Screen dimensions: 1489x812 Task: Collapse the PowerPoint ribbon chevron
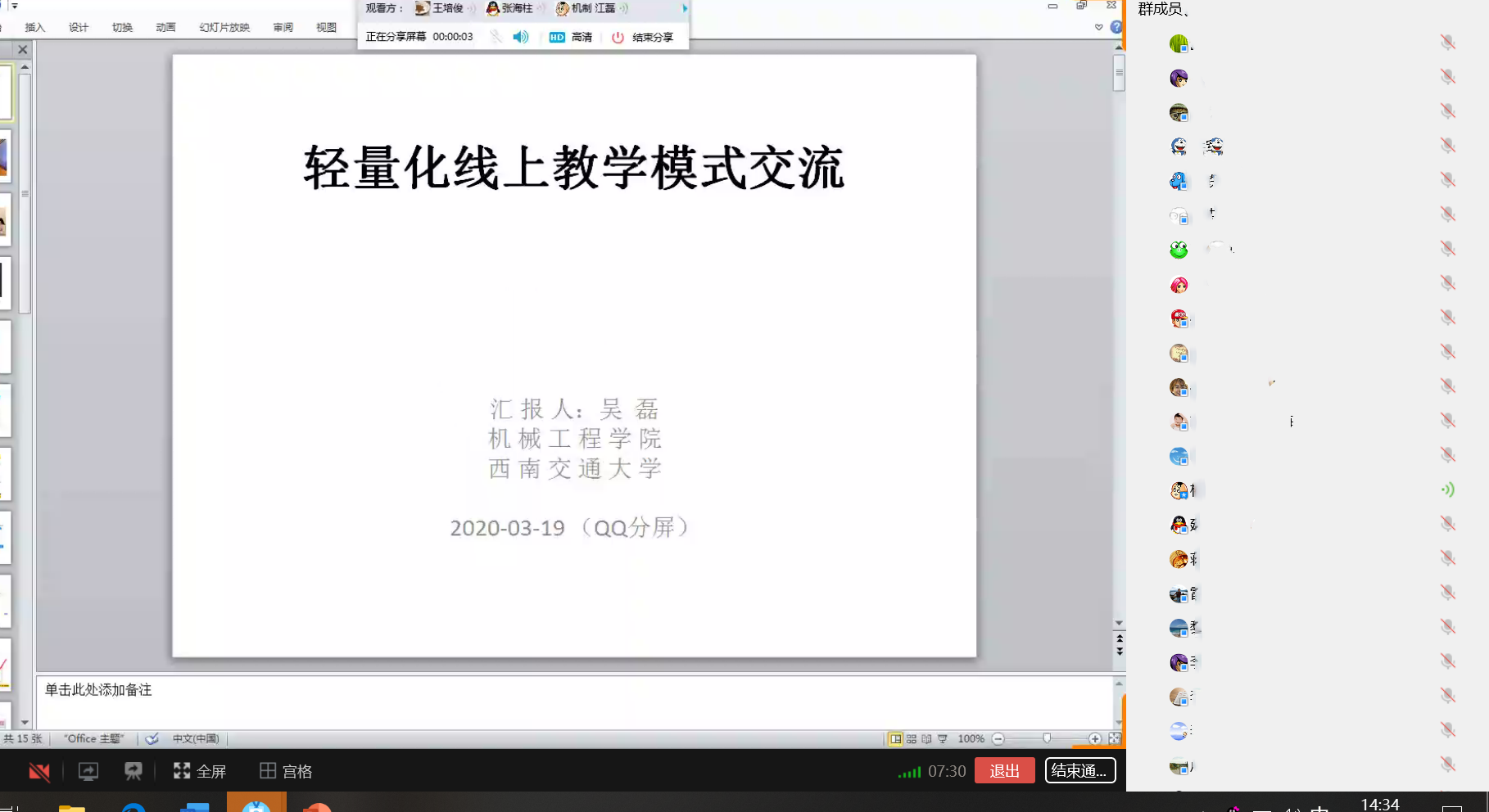[x=1098, y=27]
